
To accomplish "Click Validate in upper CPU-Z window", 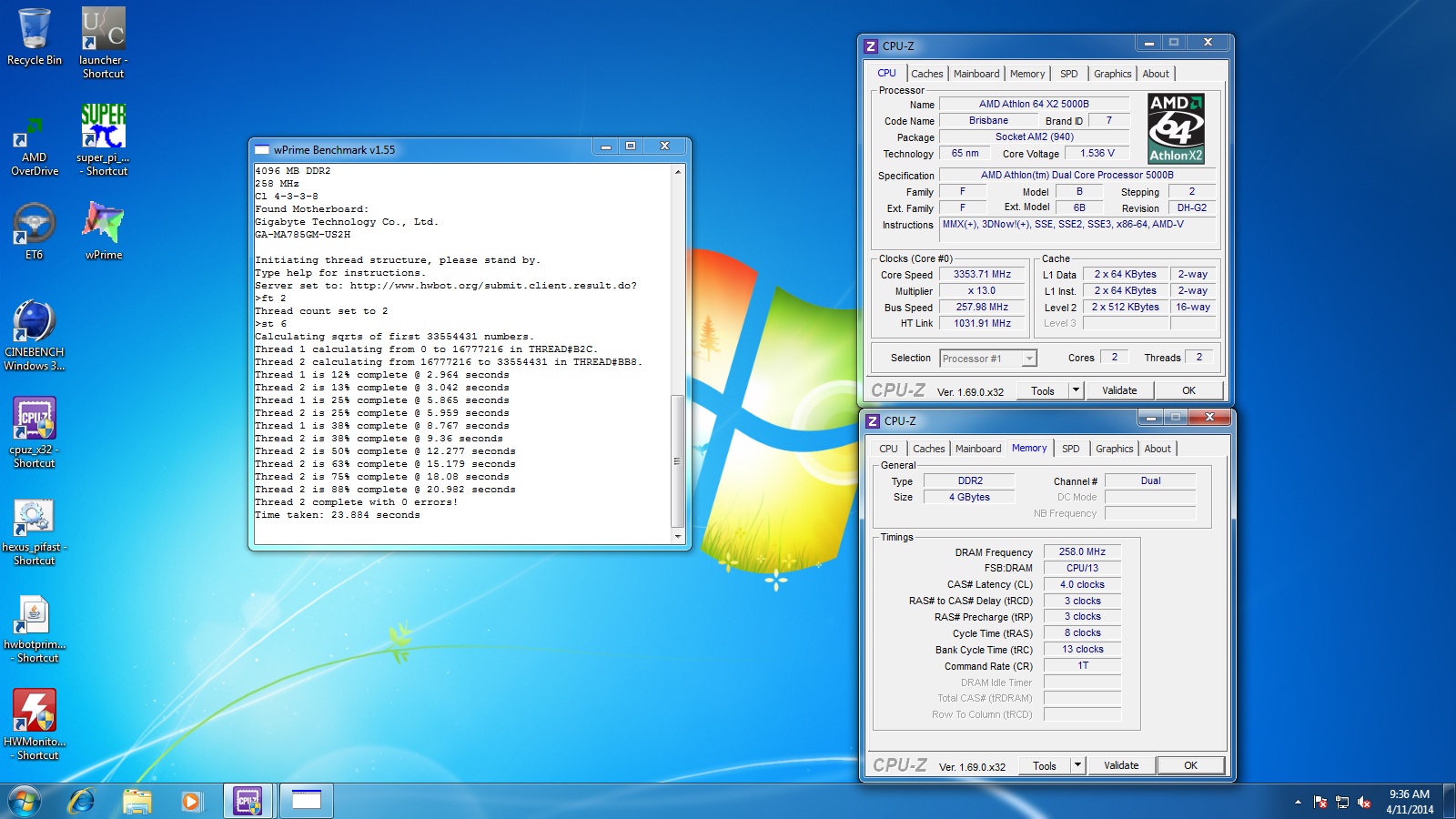I will click(1119, 390).
